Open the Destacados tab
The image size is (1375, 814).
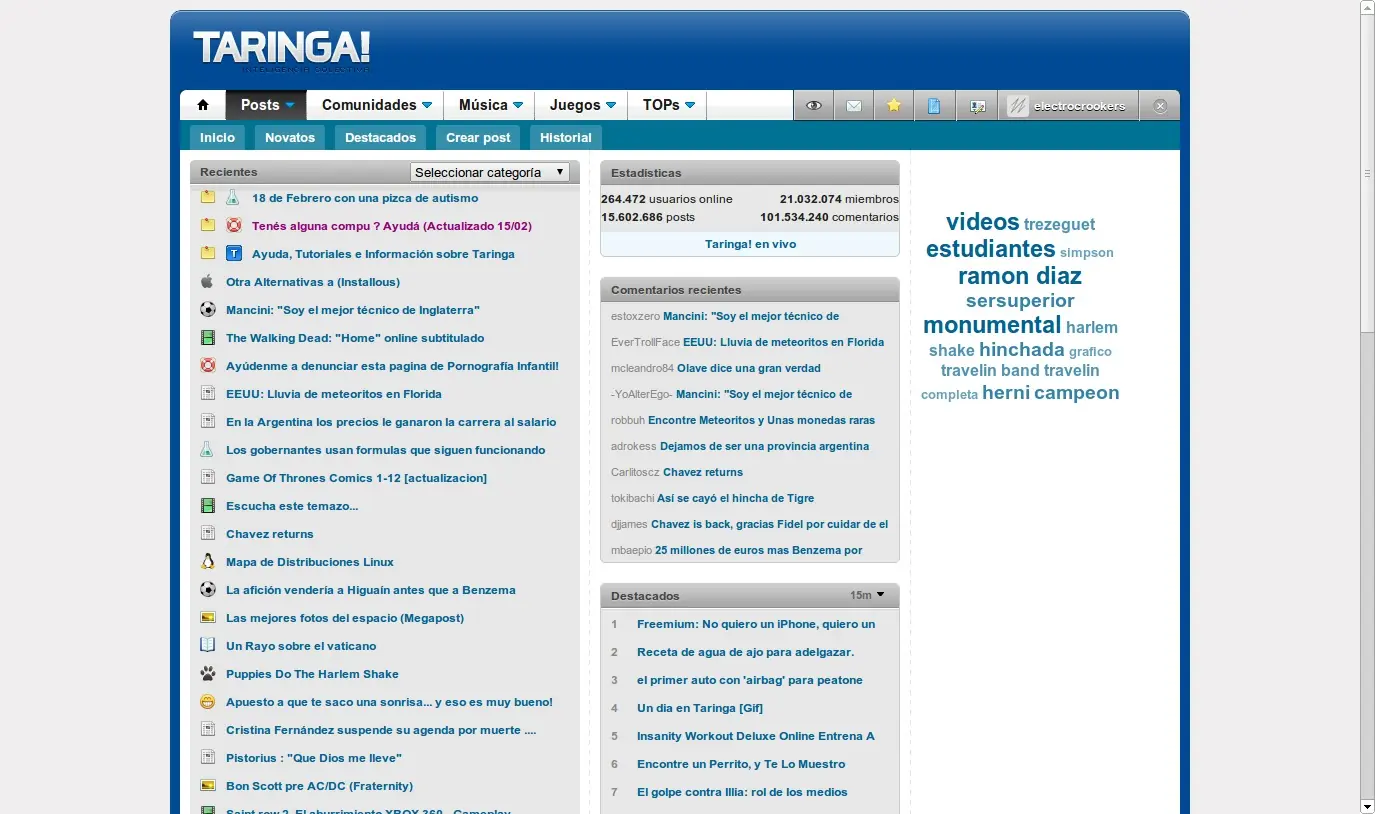pos(380,138)
